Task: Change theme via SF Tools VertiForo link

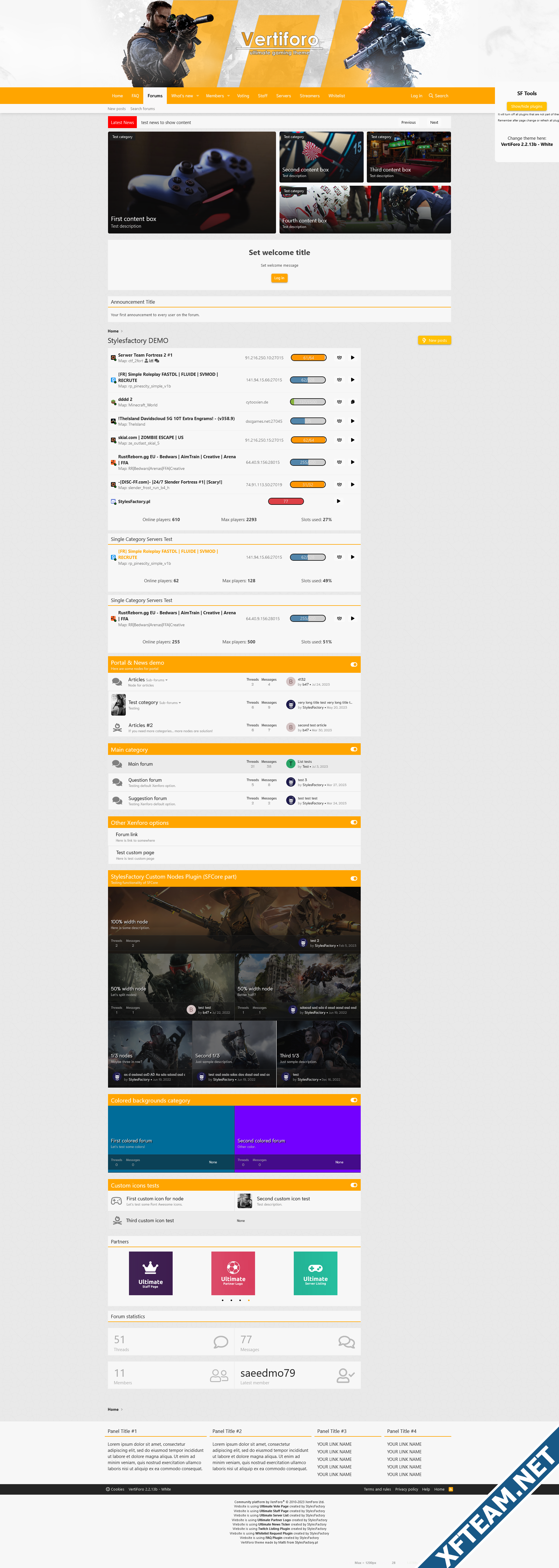Action: 527,144
